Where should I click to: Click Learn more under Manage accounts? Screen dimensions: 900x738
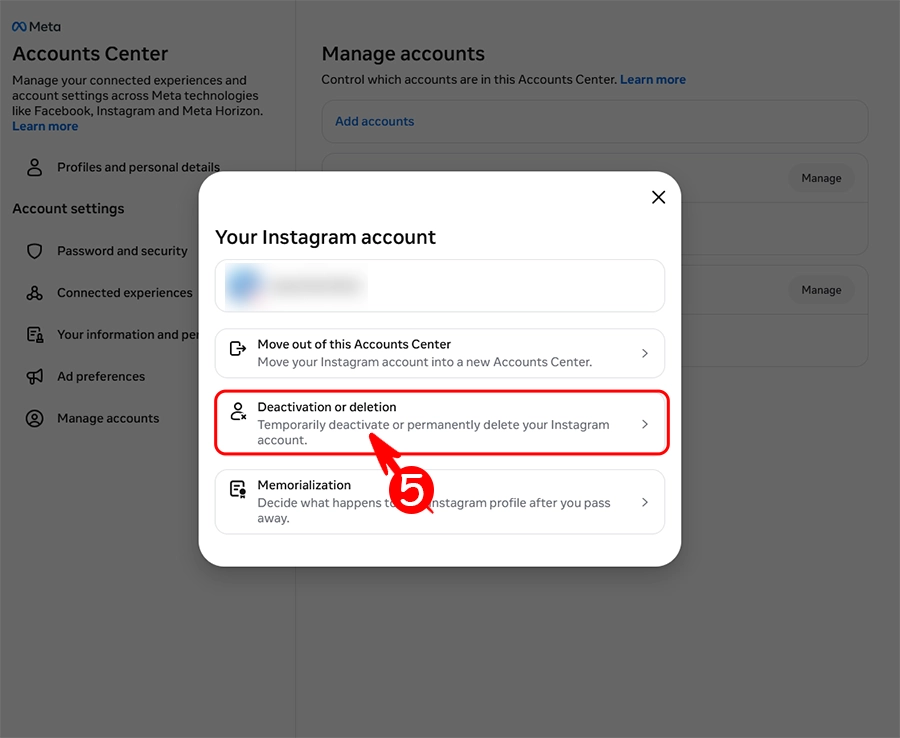653,79
